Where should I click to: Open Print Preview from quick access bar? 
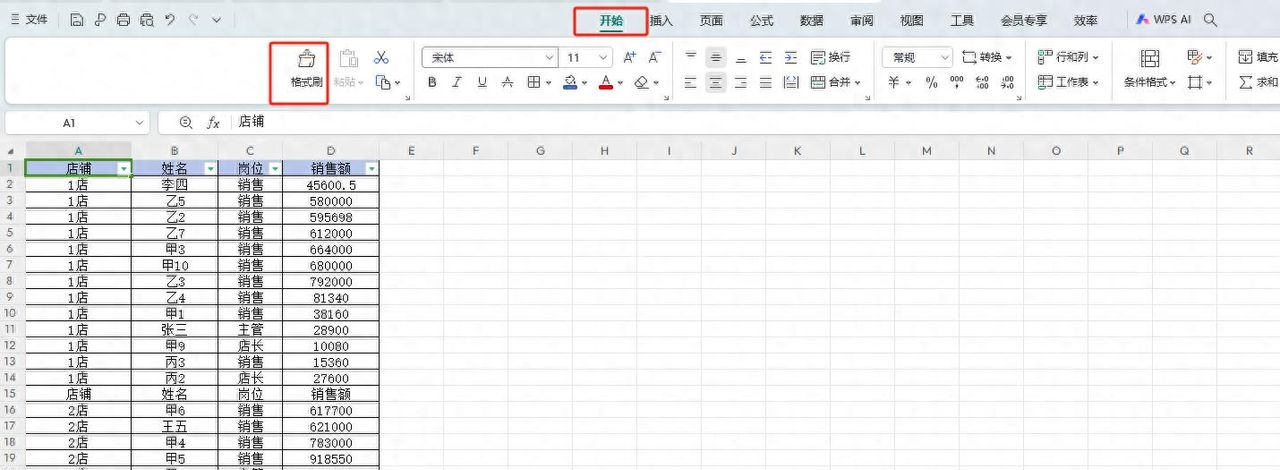coord(147,20)
